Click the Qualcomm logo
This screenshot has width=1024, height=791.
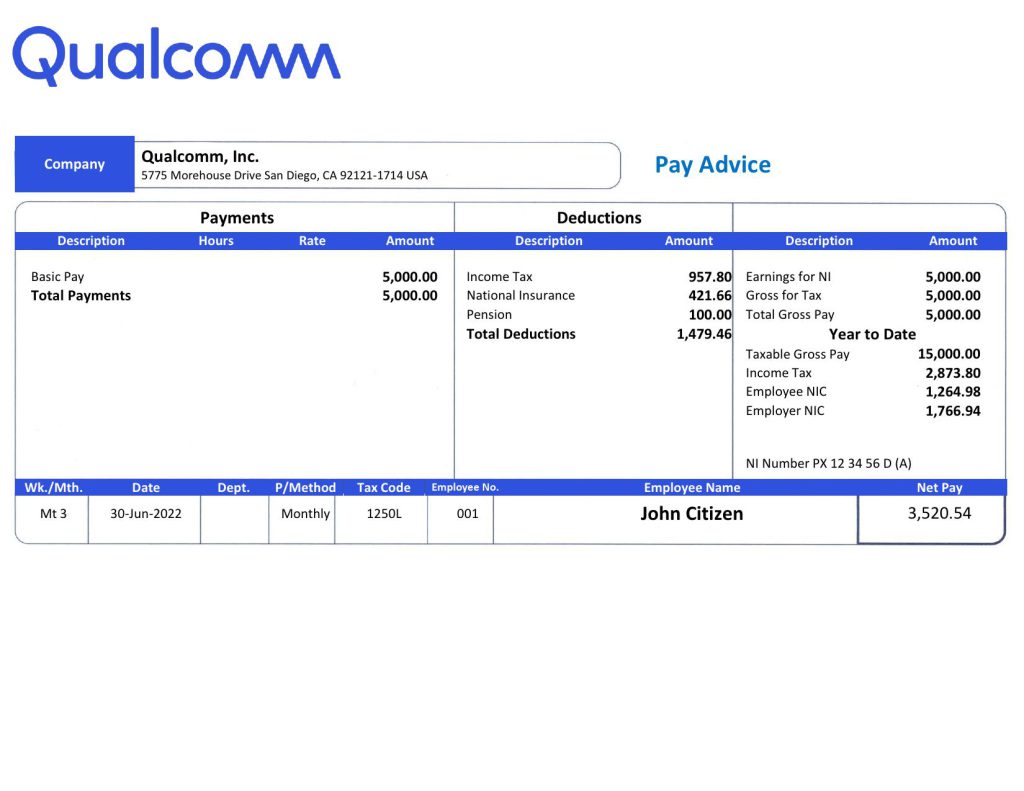point(176,57)
